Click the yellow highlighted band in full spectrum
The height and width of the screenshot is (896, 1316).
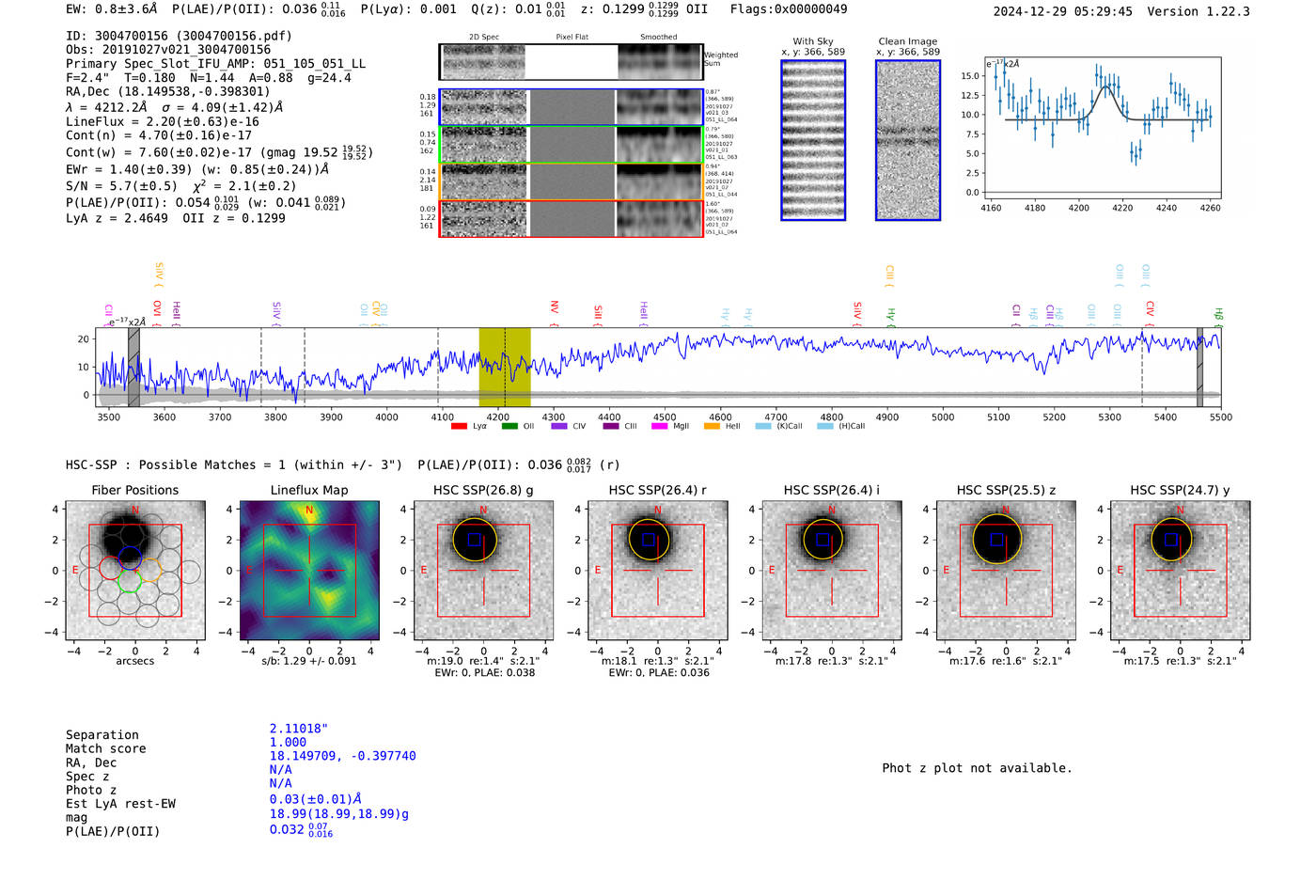pyautogui.click(x=505, y=367)
